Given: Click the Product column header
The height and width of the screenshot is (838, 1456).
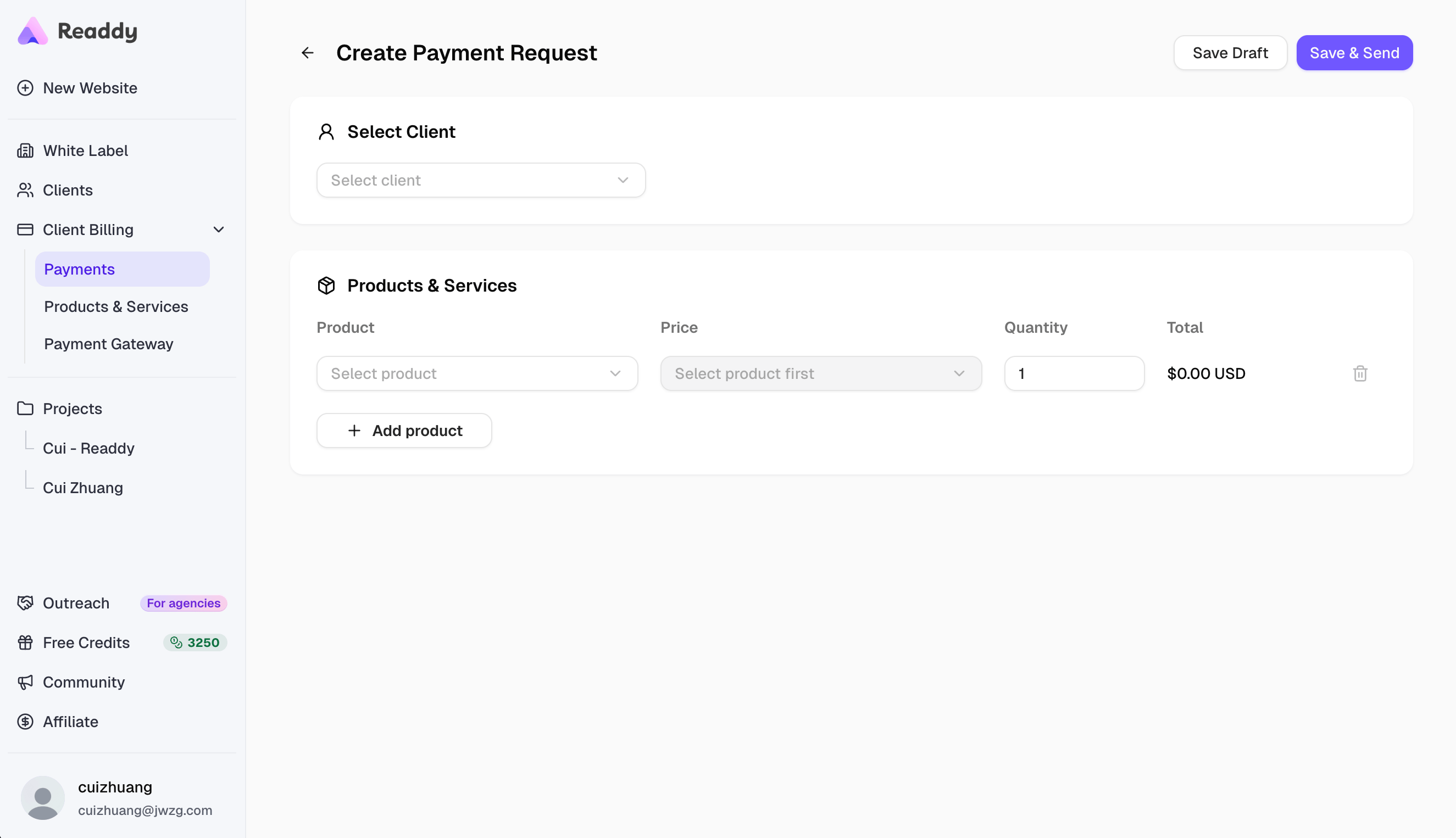Looking at the screenshot, I should 346,327.
